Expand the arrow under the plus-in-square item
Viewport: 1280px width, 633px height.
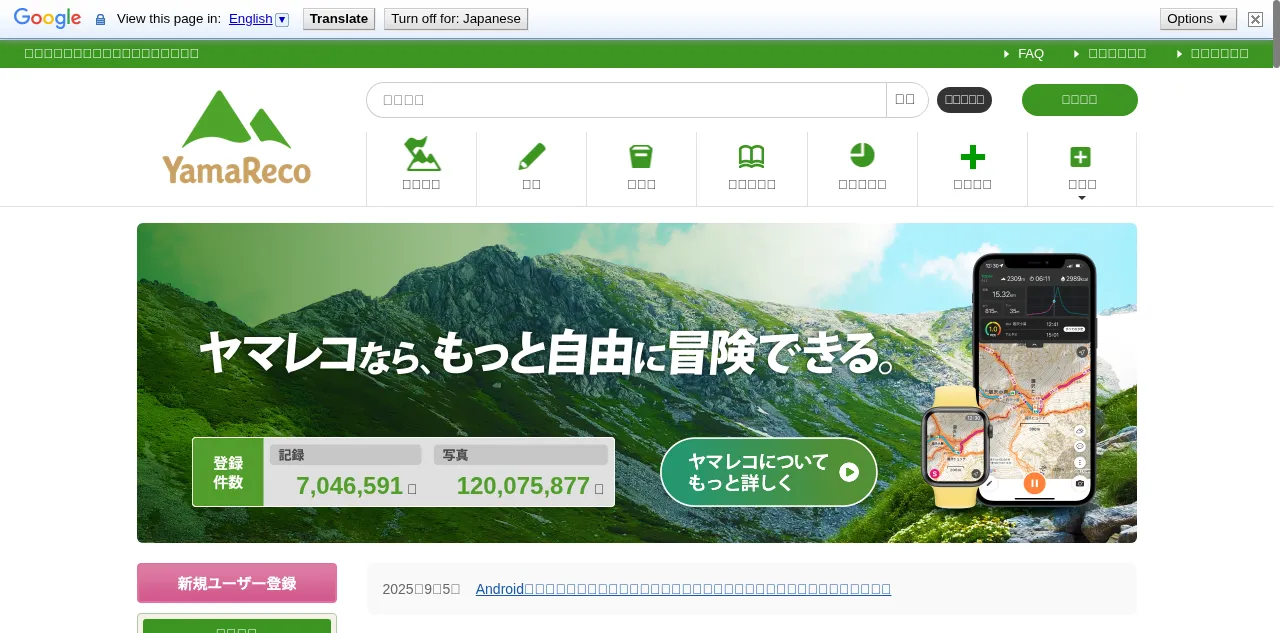point(1081,198)
